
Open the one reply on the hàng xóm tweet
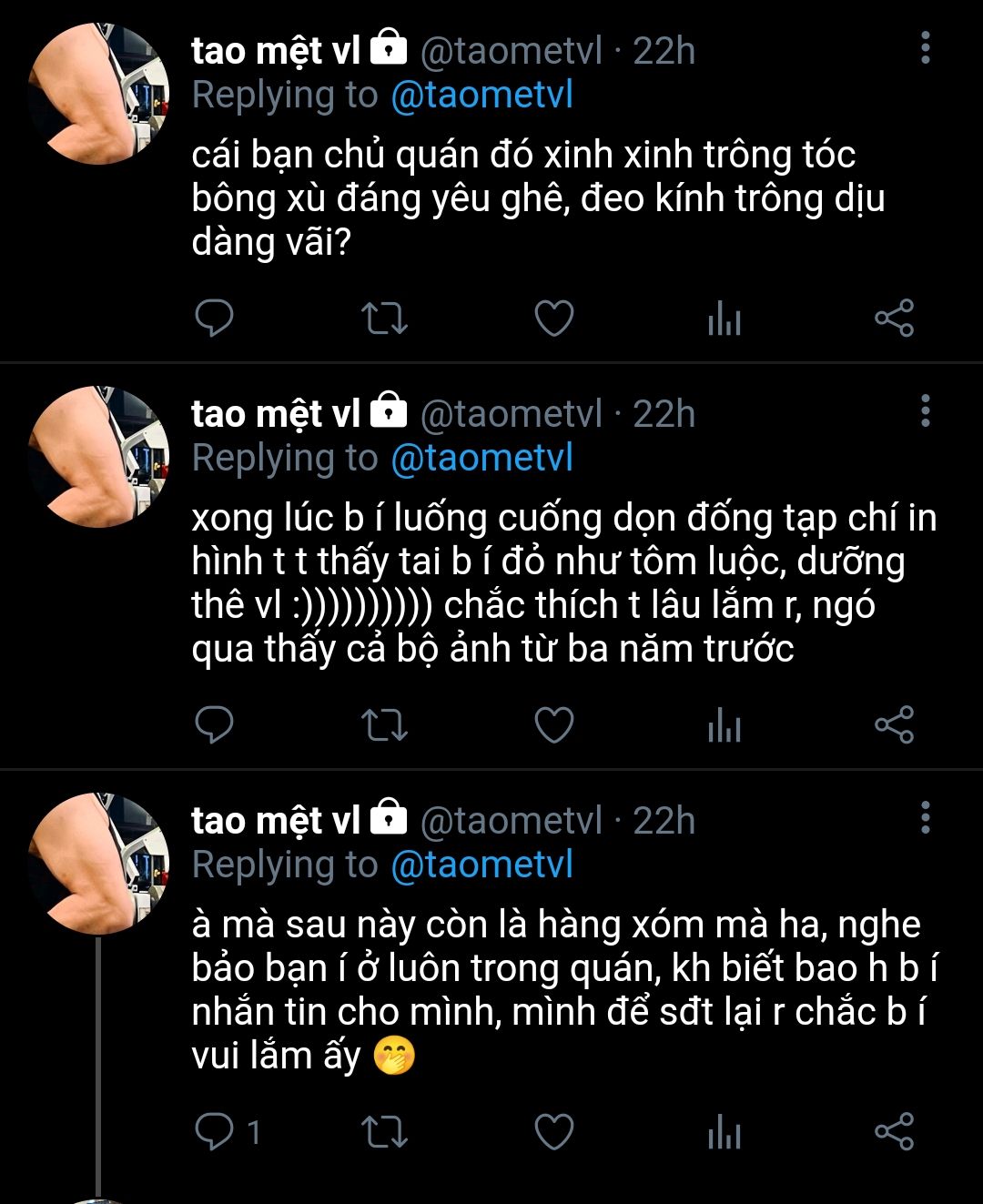point(228,1132)
